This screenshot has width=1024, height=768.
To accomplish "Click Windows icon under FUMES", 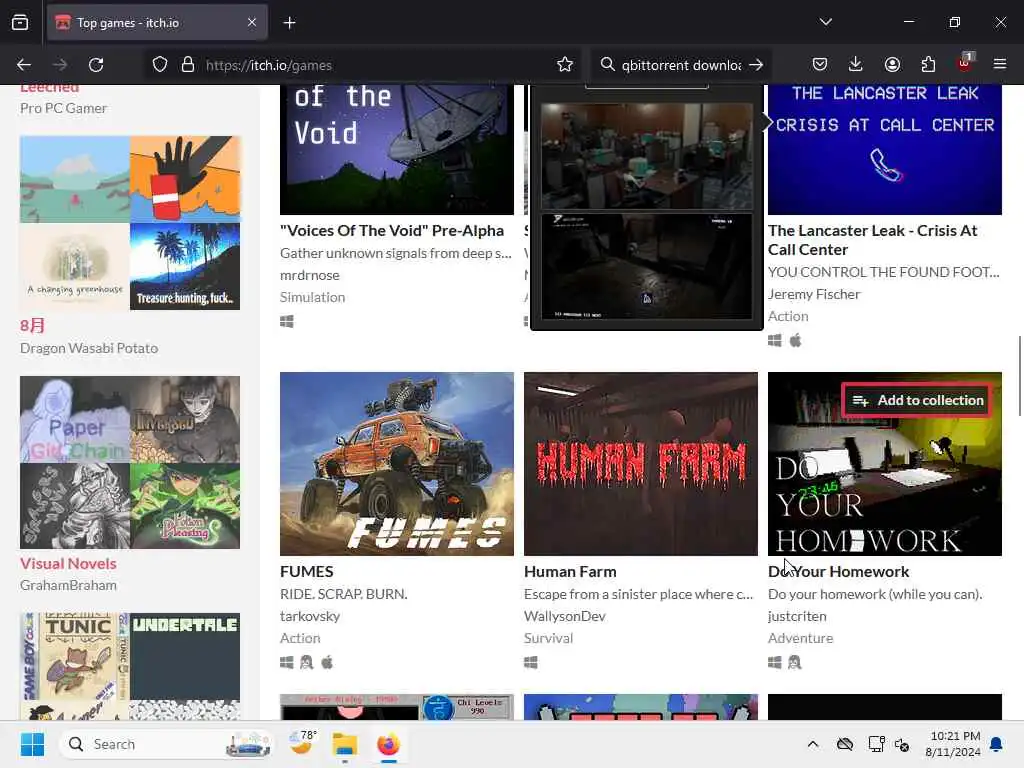I will [x=287, y=662].
